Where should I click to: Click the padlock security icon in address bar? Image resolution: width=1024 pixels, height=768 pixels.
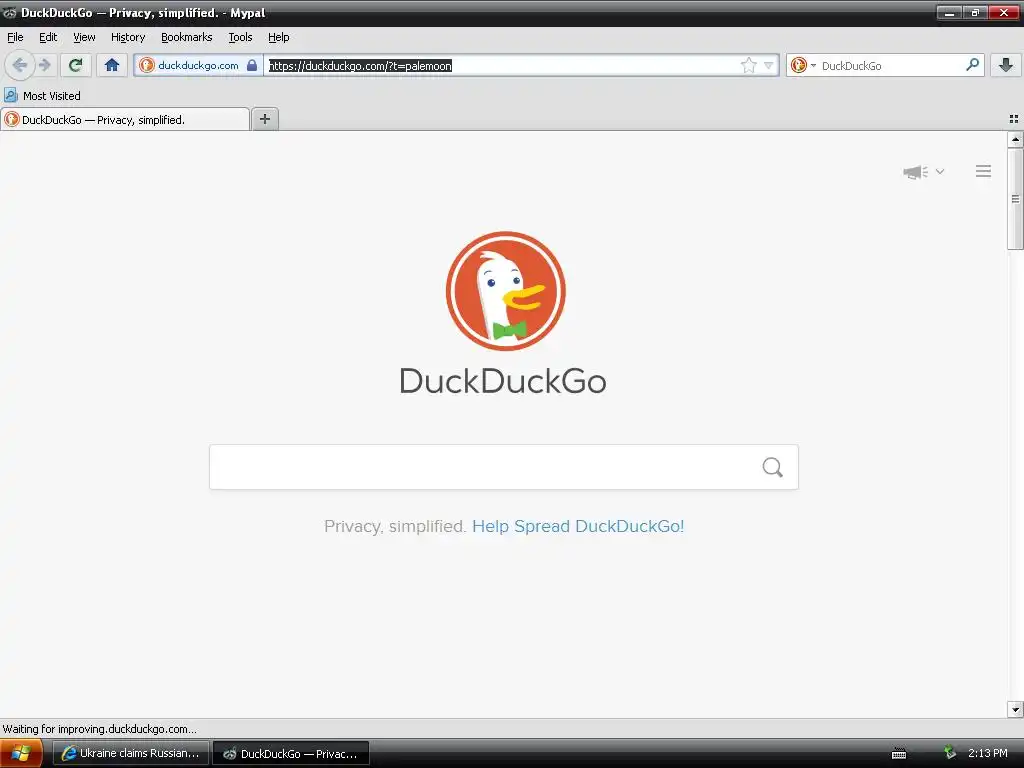click(252, 65)
